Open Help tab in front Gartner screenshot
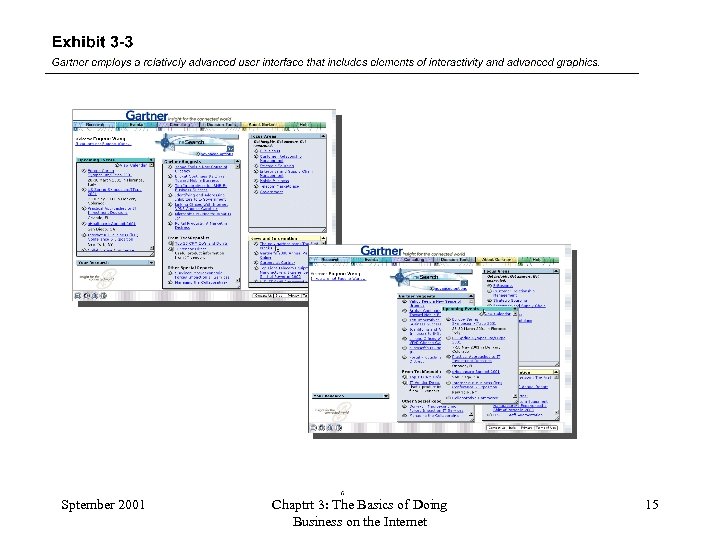720x540 pixels. (x=538, y=259)
